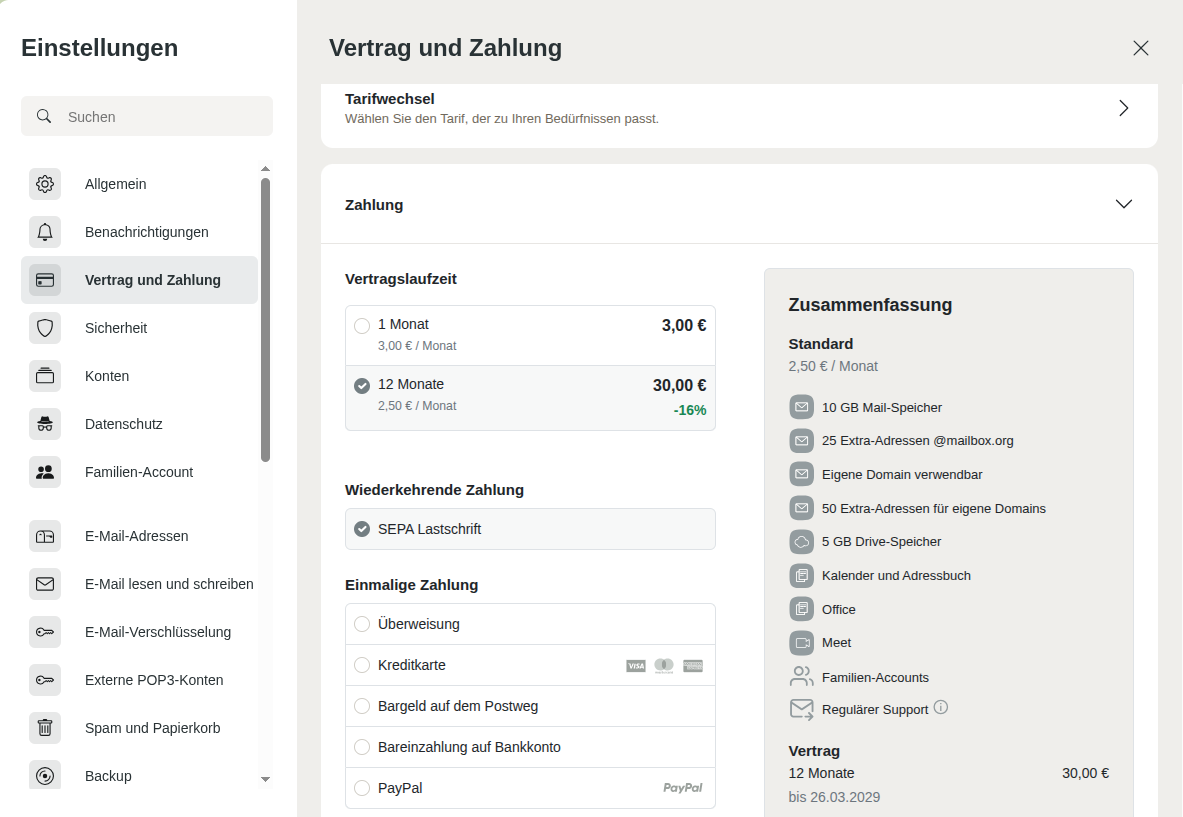Go to E-Mail-Verschlüsselung settings
Image resolution: width=1183 pixels, height=817 pixels.
(x=158, y=632)
